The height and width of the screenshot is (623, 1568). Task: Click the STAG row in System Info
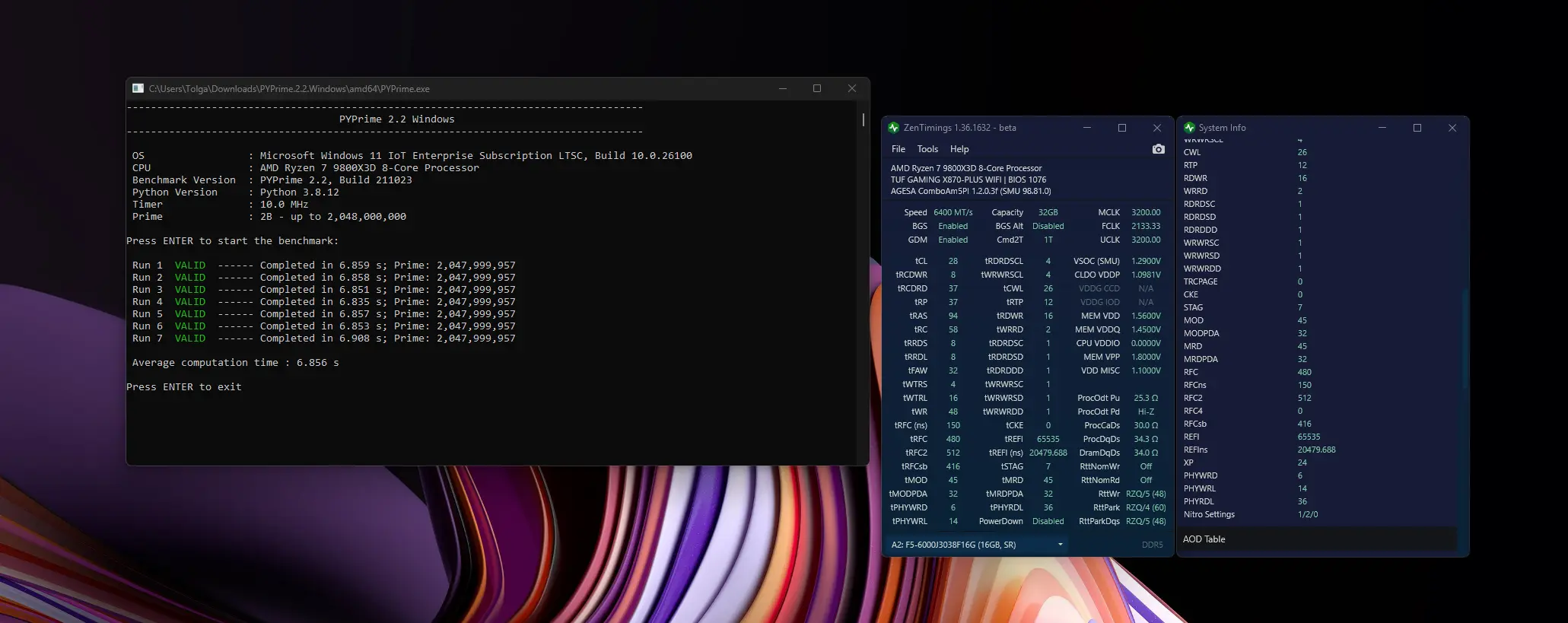click(1317, 307)
